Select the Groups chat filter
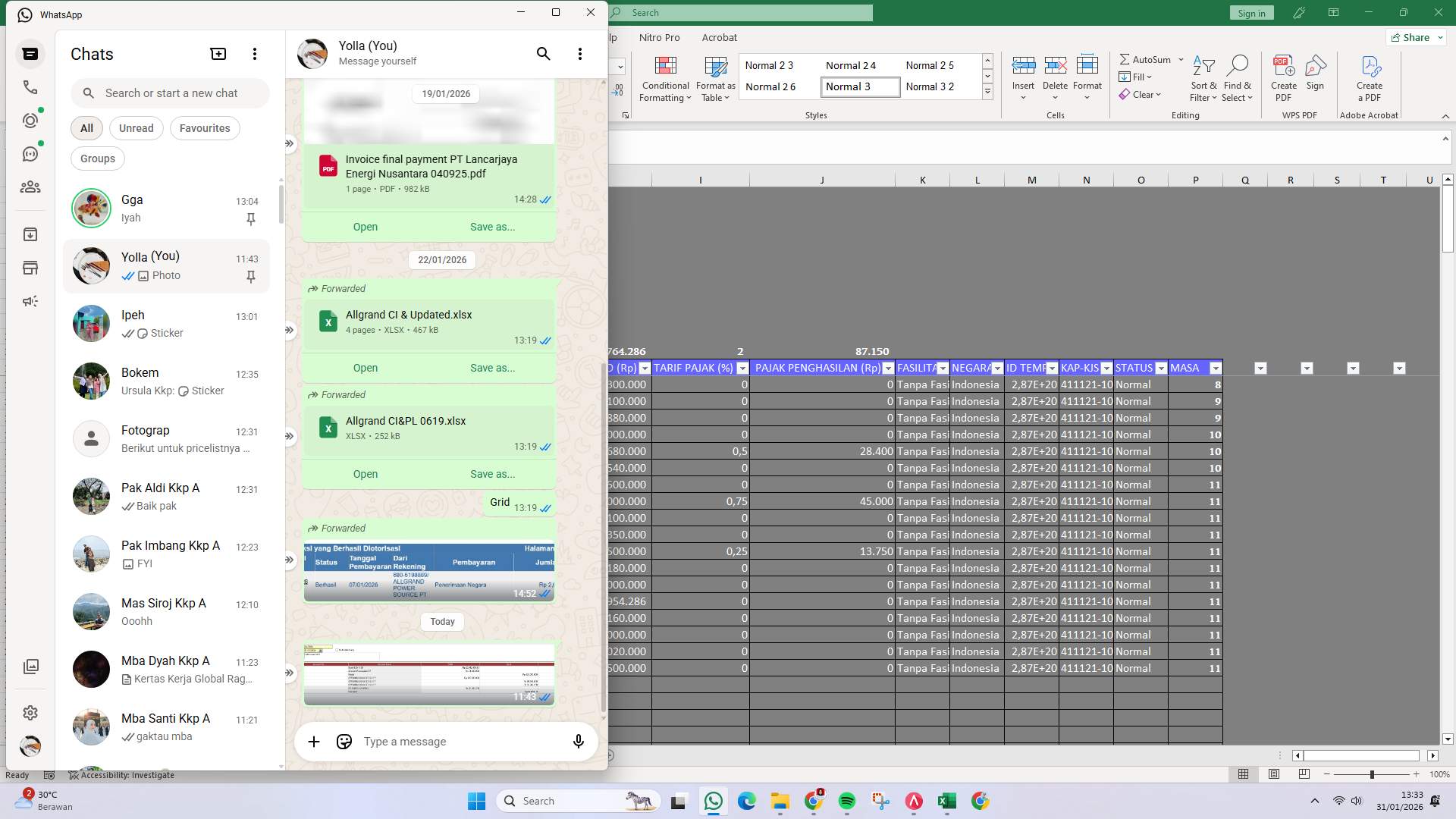 (97, 158)
